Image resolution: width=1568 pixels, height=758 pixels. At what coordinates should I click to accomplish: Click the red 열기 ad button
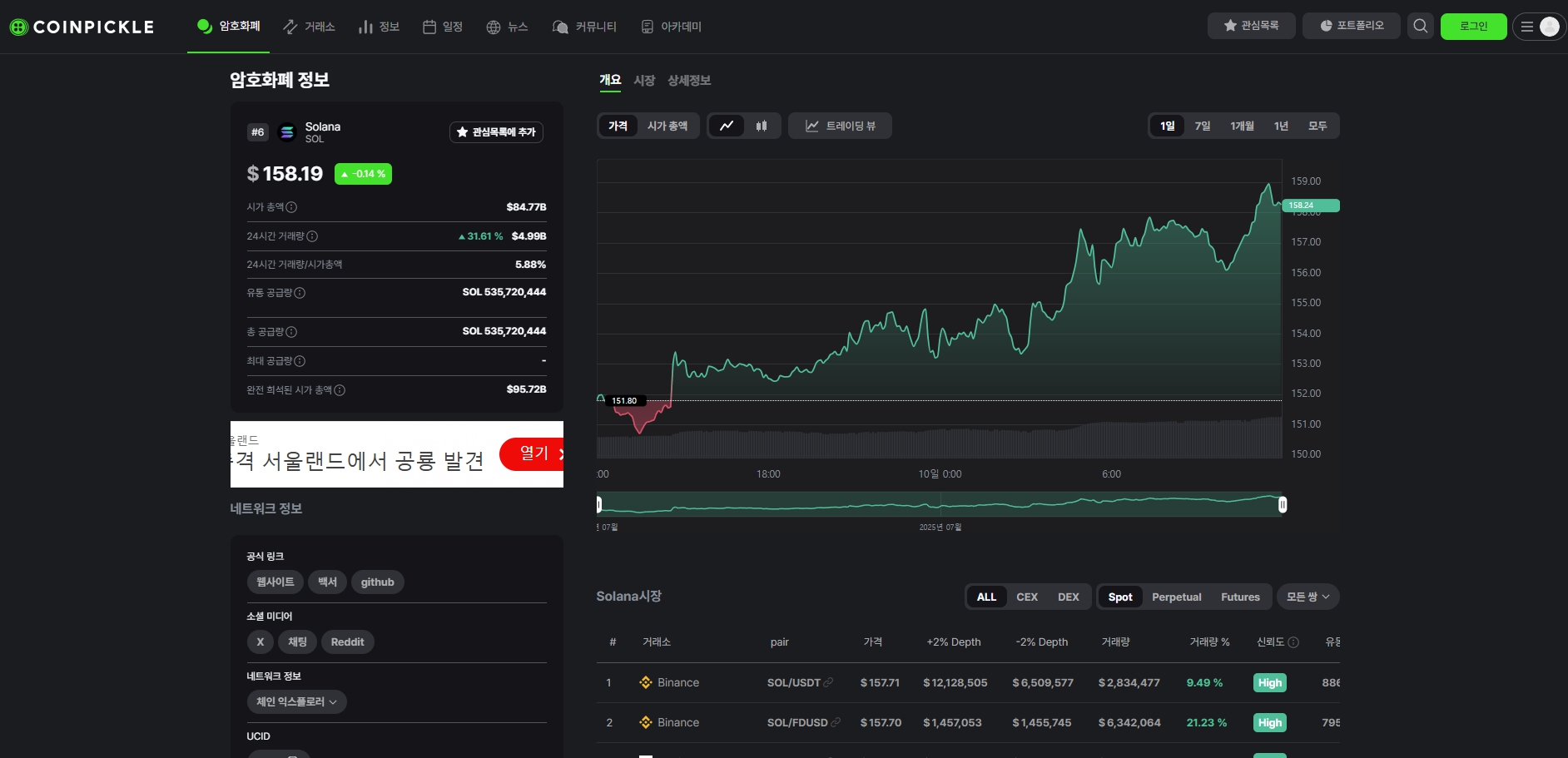(532, 453)
